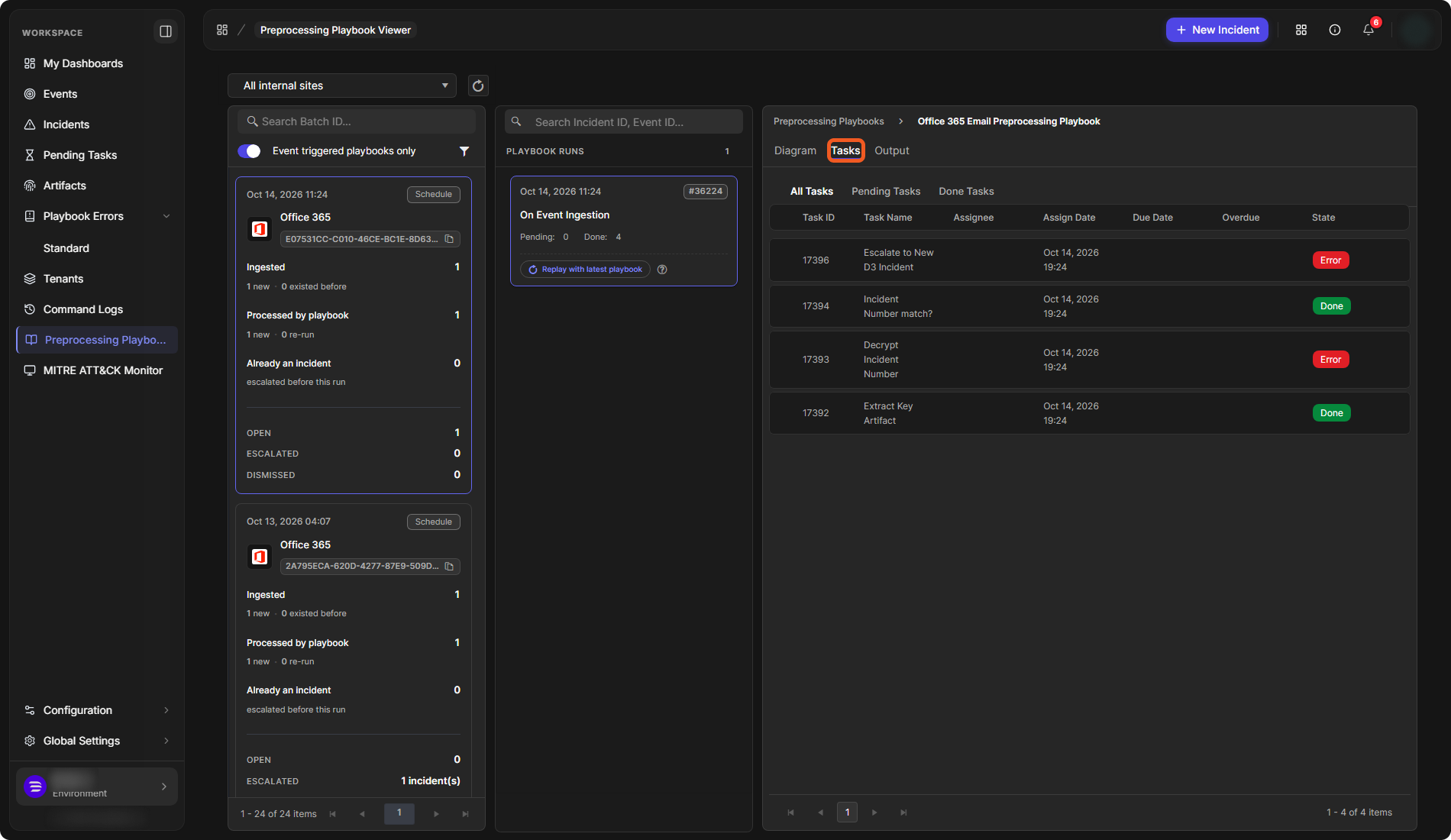The width and height of the screenshot is (1451, 840).
Task: Open the batch filter funnel icon
Action: click(464, 151)
